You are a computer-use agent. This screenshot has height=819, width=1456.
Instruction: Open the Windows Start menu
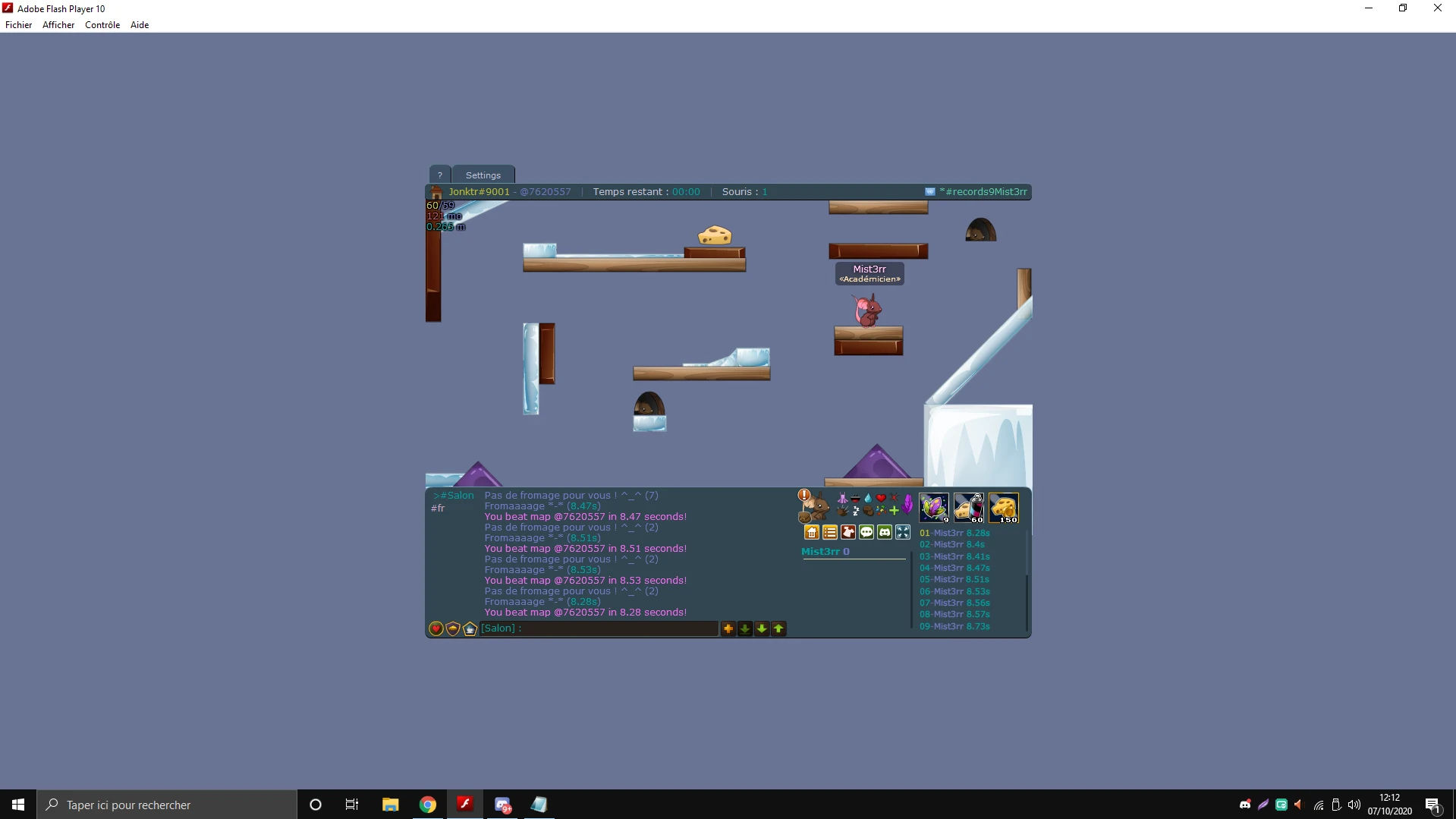pos(18,805)
